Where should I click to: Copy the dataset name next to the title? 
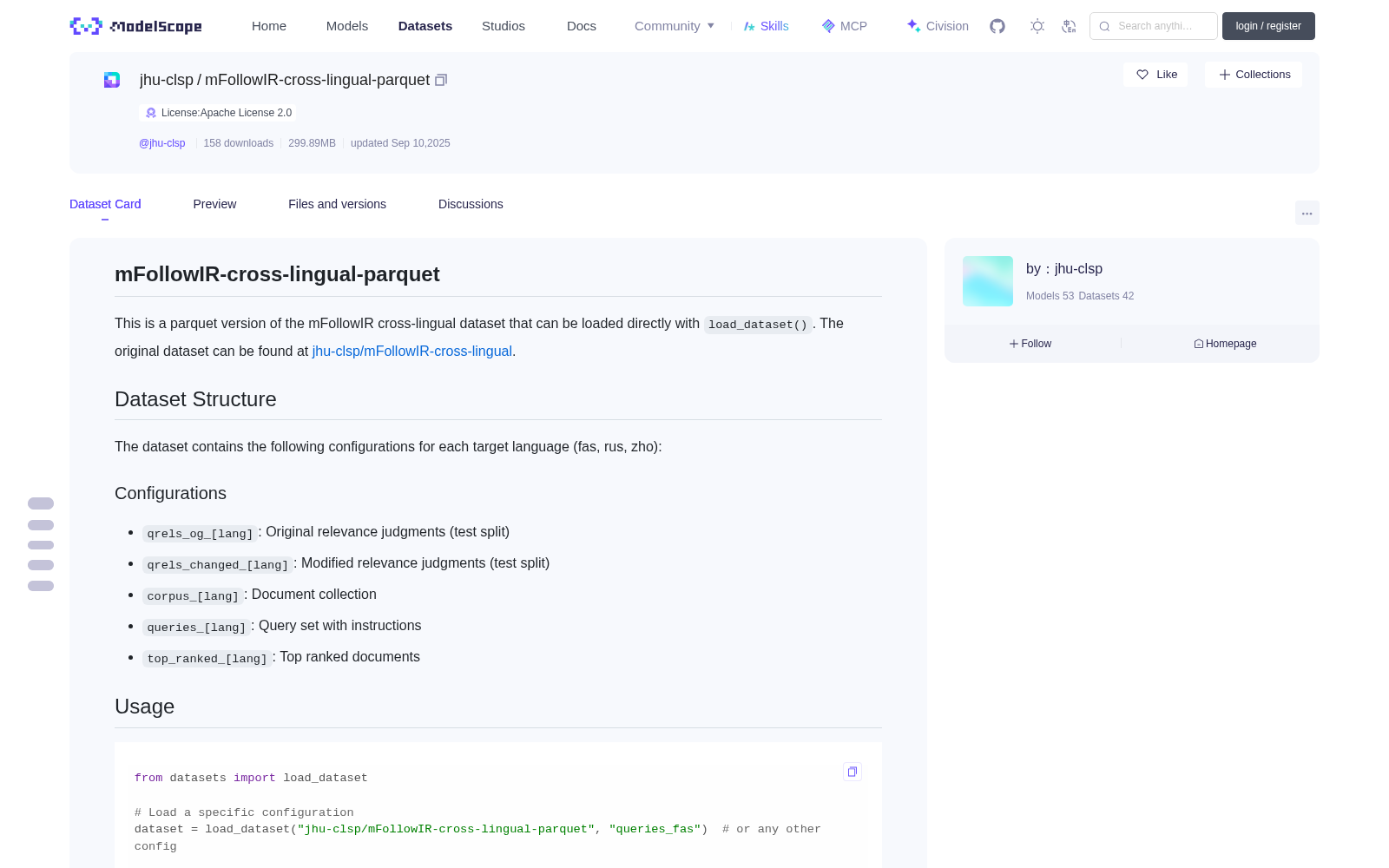click(441, 80)
